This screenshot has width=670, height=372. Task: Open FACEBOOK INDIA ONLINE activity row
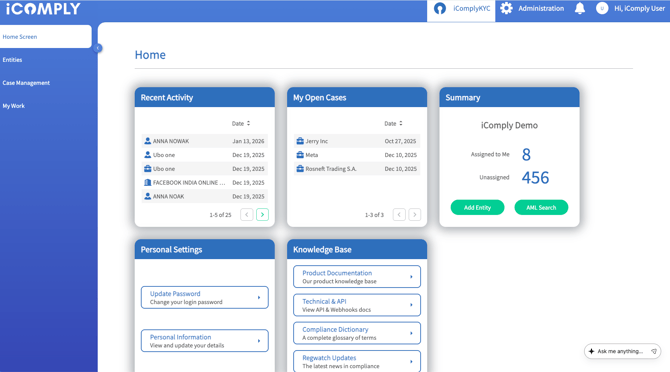click(x=205, y=182)
